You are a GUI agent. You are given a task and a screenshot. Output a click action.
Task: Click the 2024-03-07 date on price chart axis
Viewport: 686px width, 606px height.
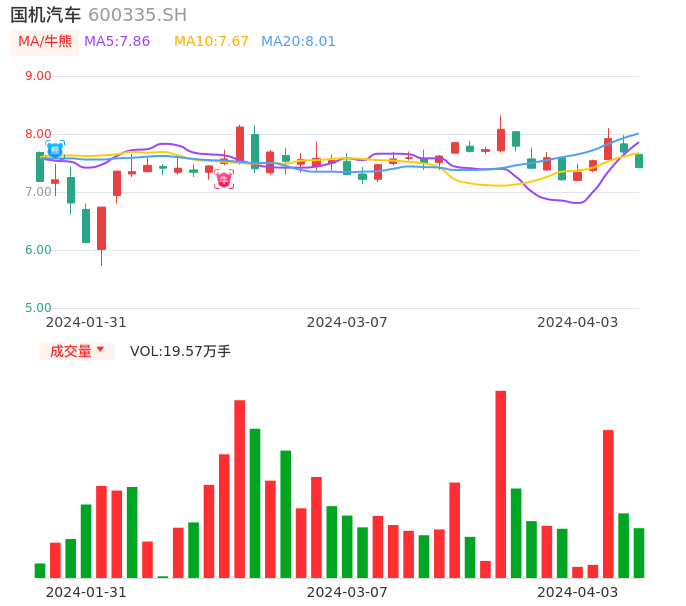(x=346, y=322)
